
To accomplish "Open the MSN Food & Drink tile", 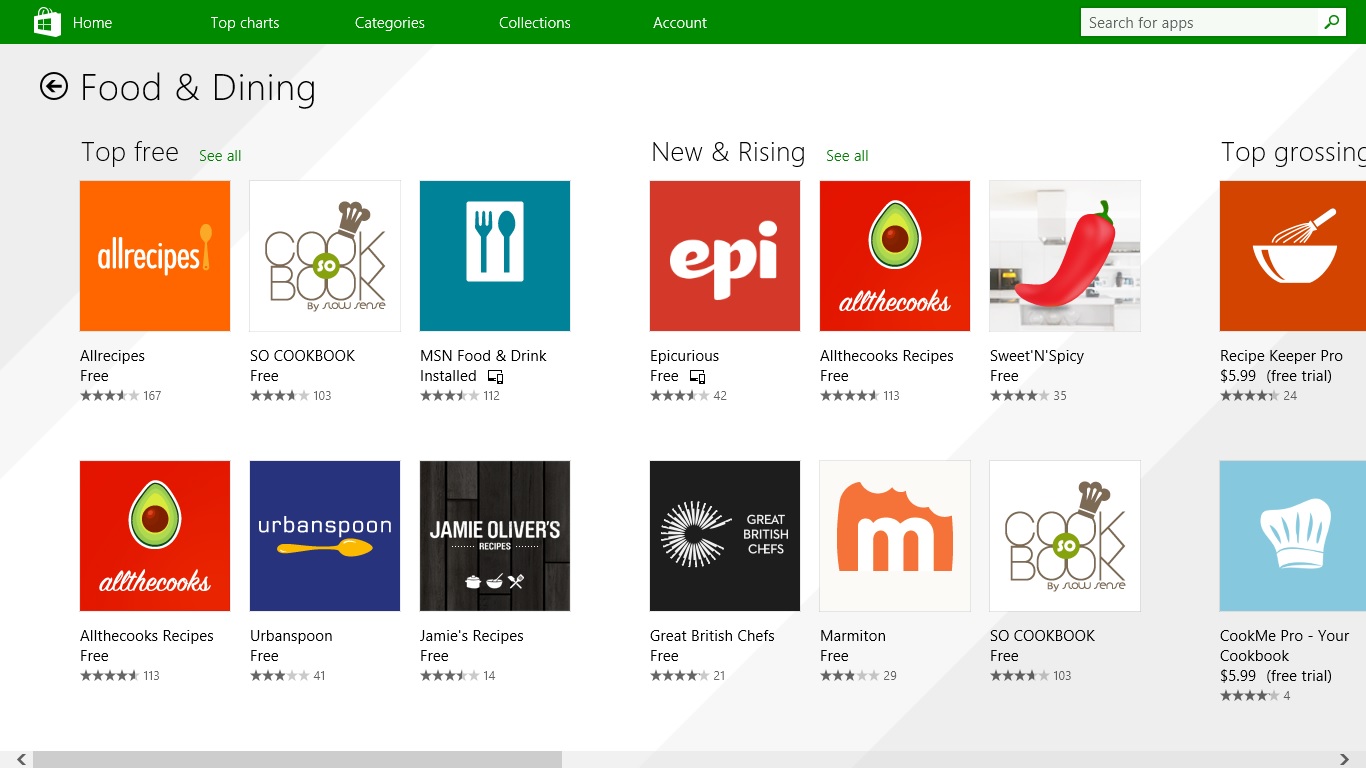I will 495,256.
